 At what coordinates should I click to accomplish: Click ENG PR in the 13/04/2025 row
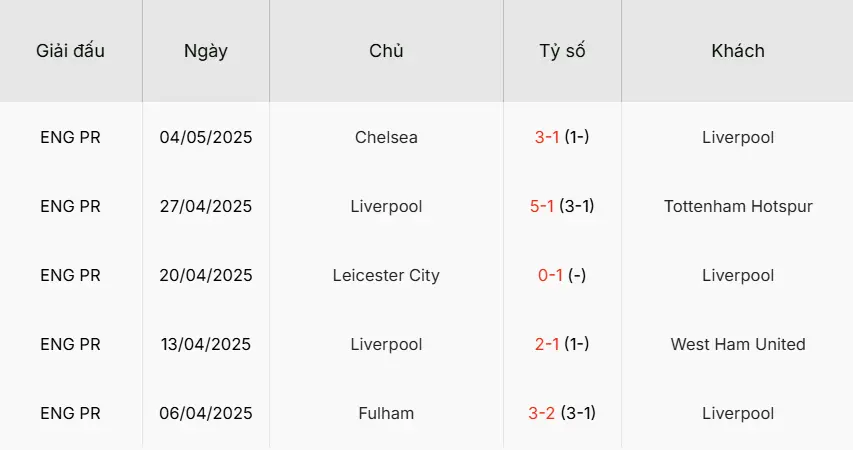pos(70,344)
